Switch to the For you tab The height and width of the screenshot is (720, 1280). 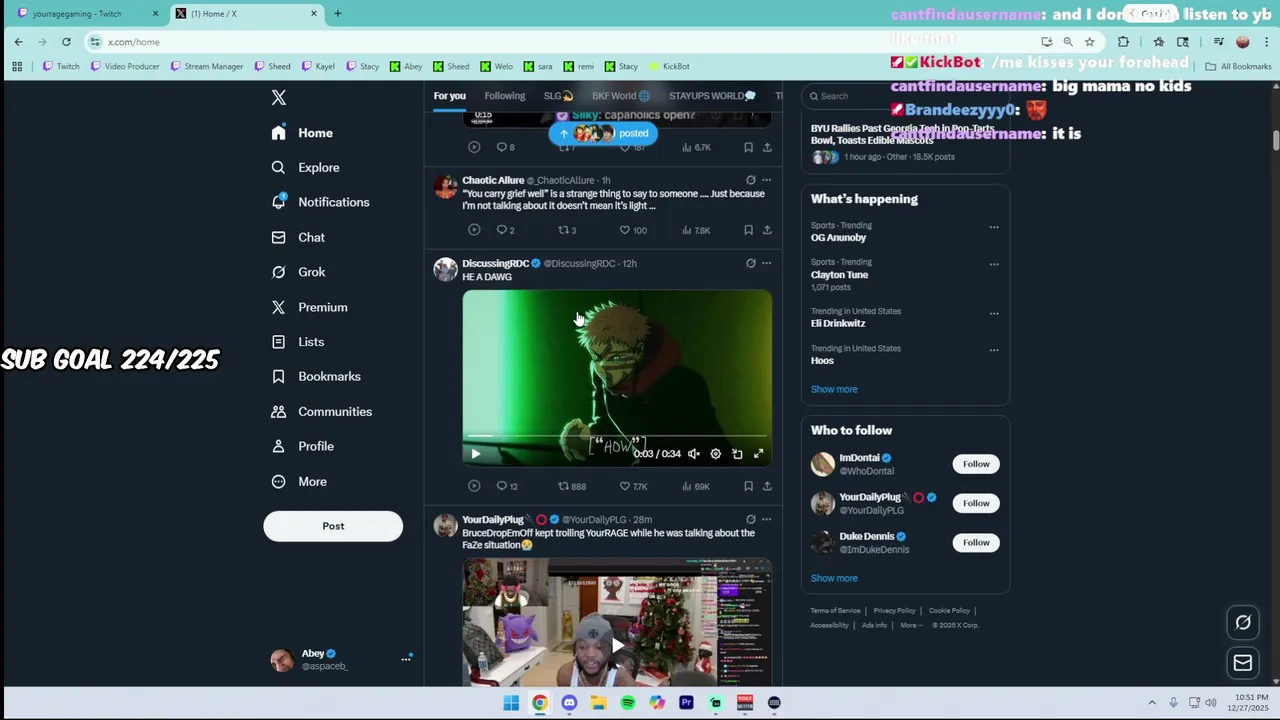(449, 96)
